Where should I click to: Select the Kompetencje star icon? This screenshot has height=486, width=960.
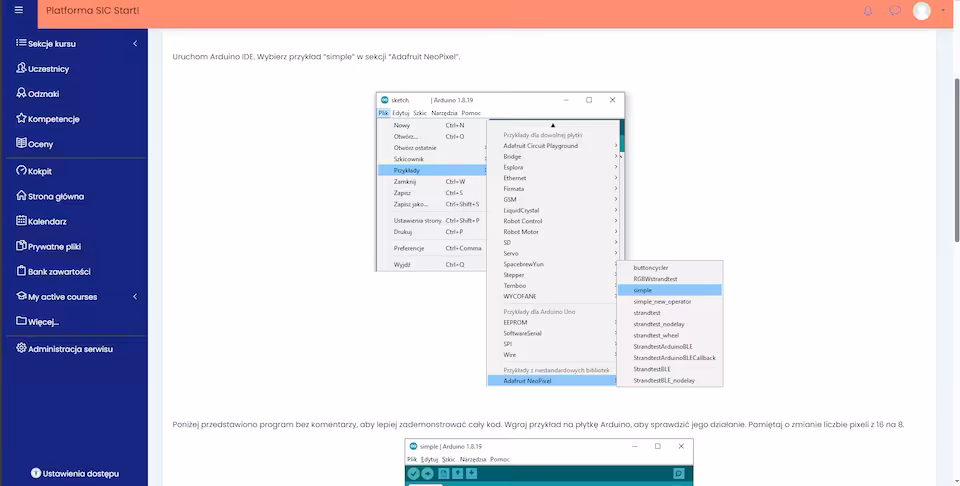pyautogui.click(x=21, y=119)
